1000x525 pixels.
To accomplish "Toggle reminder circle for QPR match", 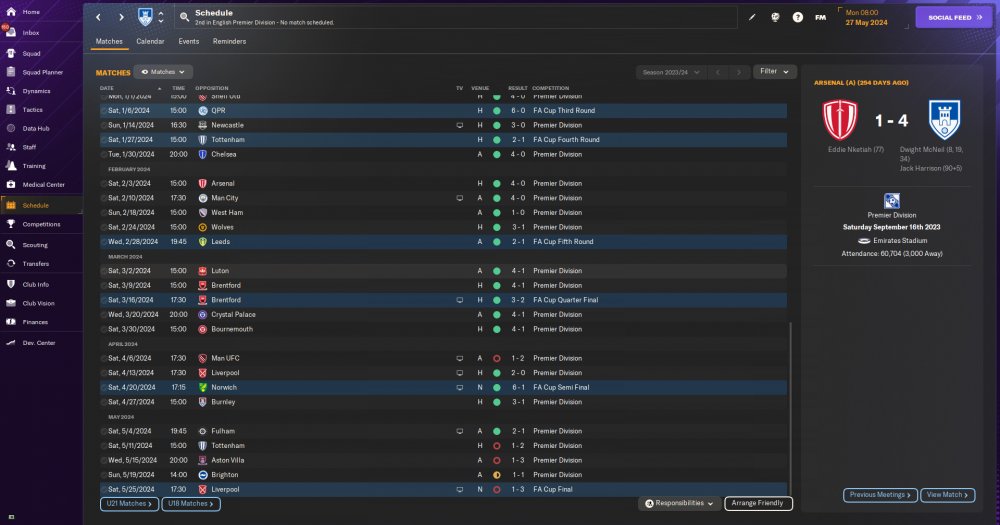I will click(x=104, y=110).
